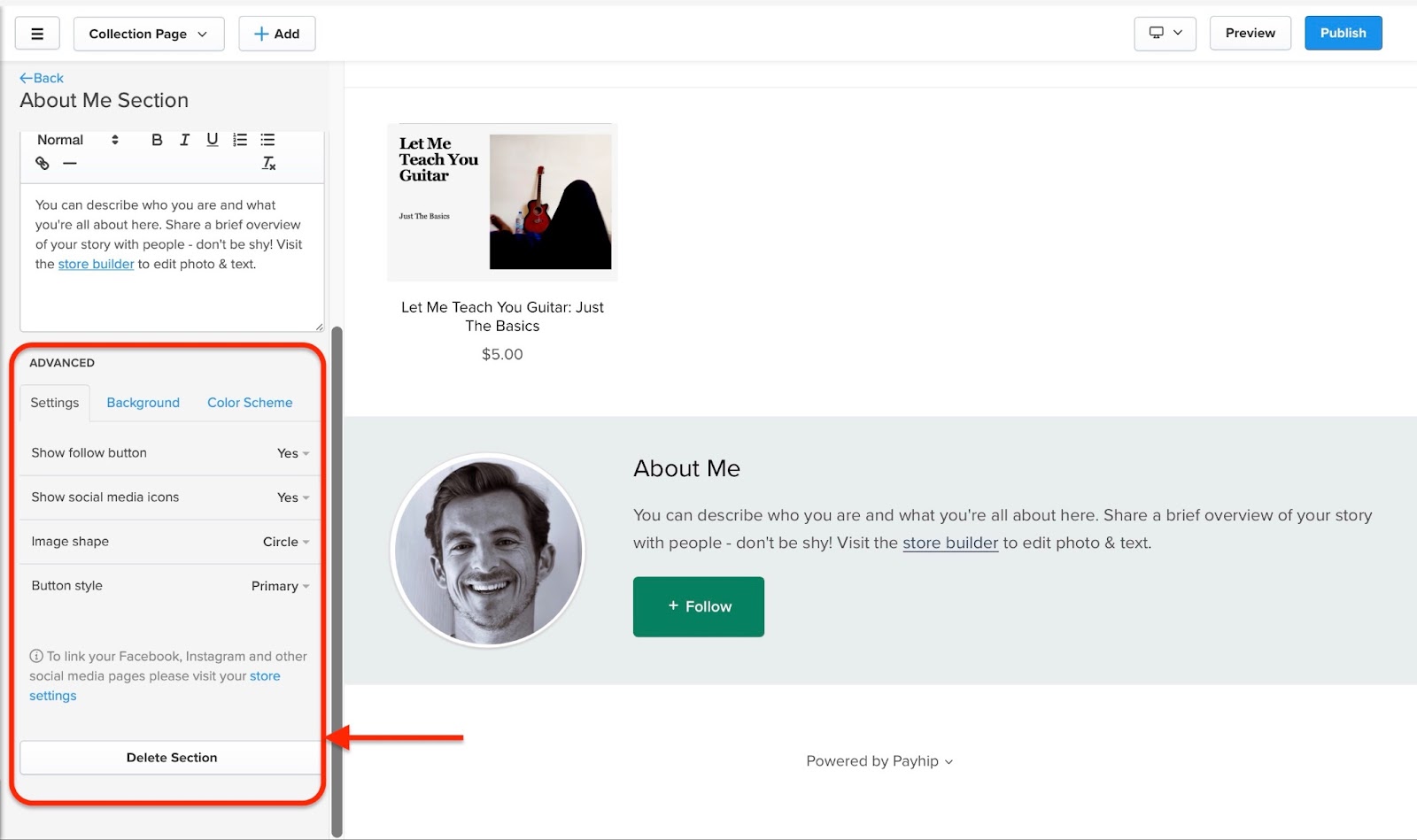Screen dimensions: 1417x840
Task: Toggle italic formatting
Action: point(184,140)
